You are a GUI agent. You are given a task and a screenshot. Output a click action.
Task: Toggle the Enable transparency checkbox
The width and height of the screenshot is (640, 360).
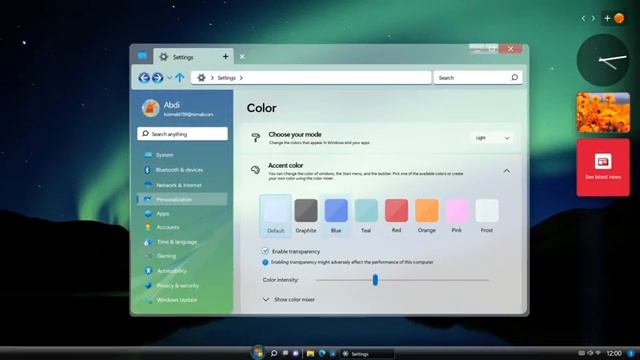pos(265,251)
